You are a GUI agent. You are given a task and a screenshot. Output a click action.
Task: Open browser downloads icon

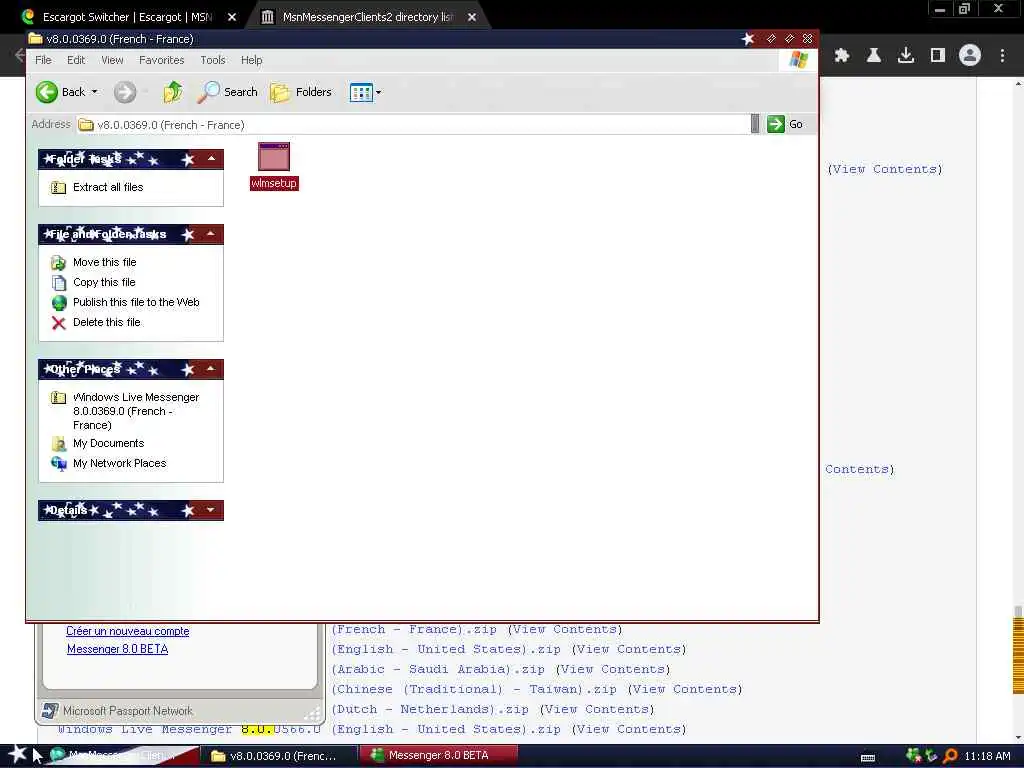tap(906, 56)
